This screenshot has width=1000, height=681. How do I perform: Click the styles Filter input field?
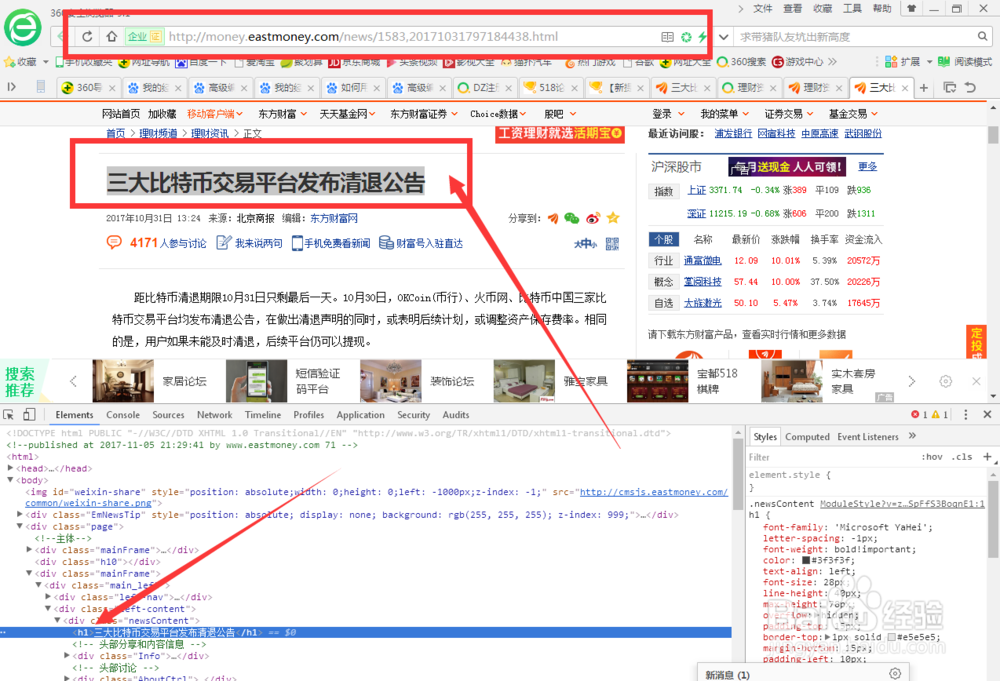829,457
